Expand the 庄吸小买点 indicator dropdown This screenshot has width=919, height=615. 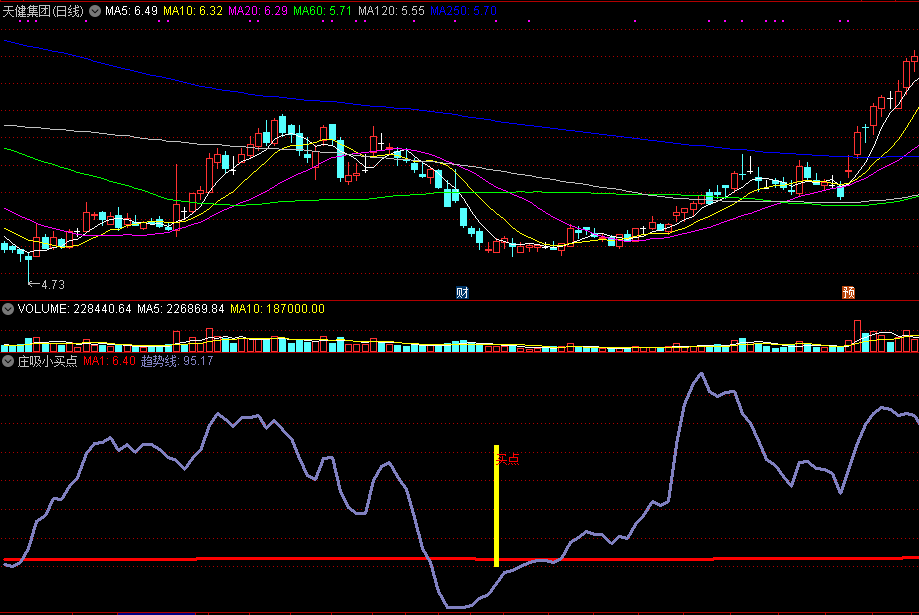(8, 361)
